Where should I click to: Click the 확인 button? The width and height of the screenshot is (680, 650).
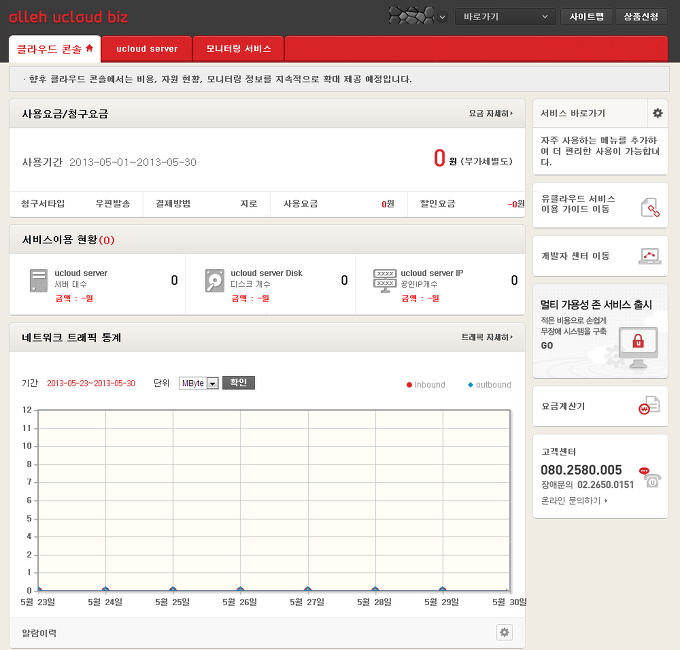click(239, 382)
